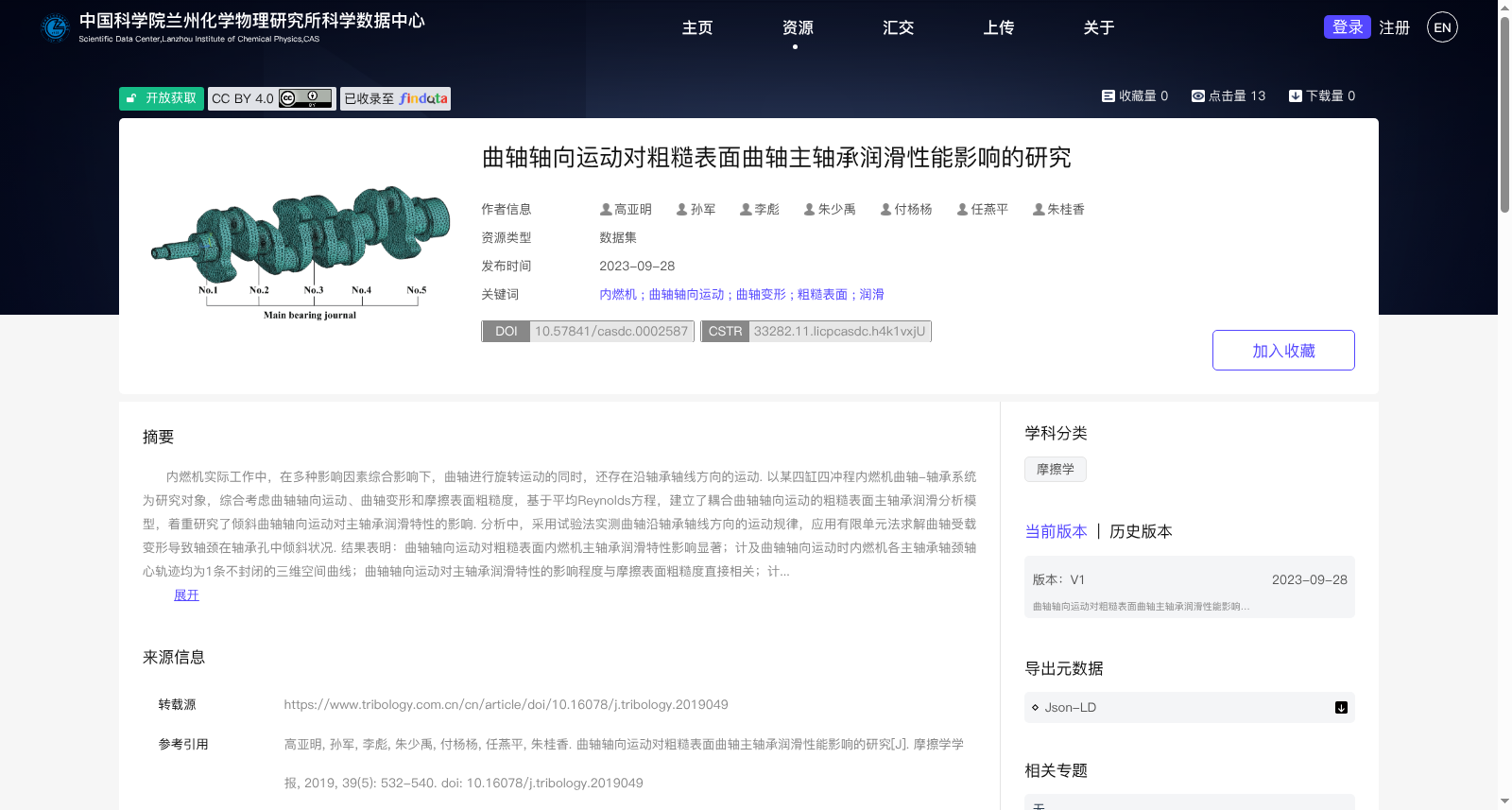Go to the 汇交 menu item

tap(898, 27)
